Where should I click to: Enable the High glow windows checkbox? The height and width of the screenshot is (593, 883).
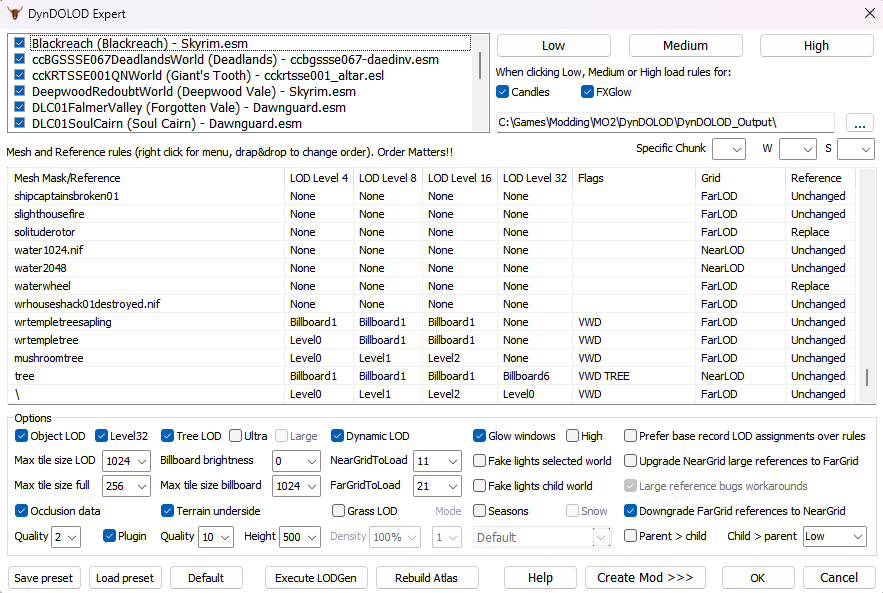572,436
